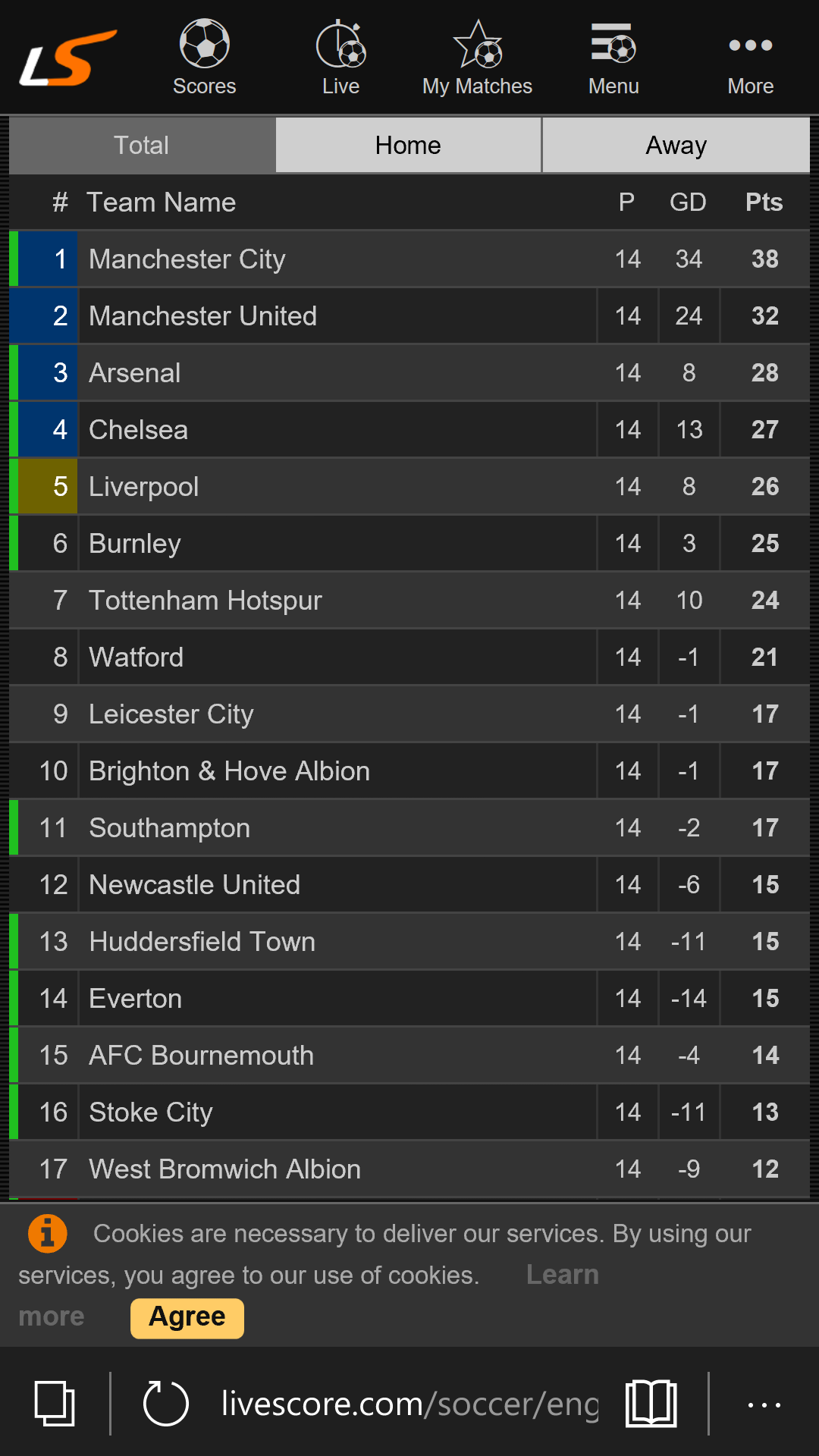Open browser tabs icon
819x1456 pixels.
(55, 1404)
